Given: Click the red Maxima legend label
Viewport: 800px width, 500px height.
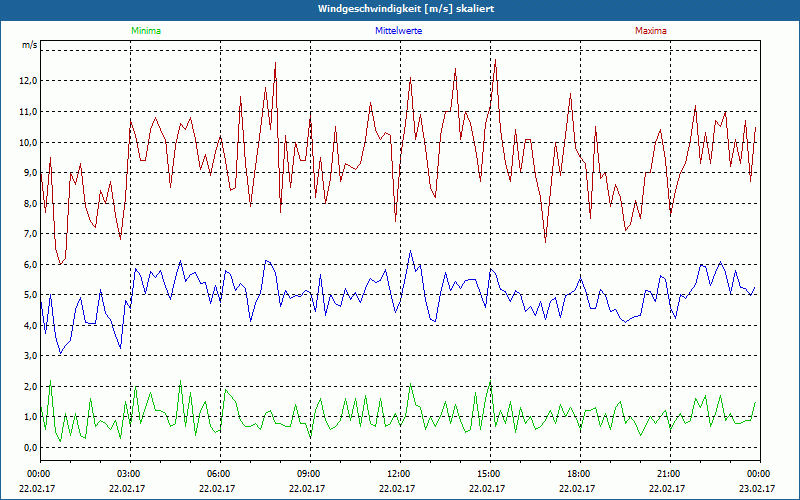Looking at the screenshot, I should 651,31.
